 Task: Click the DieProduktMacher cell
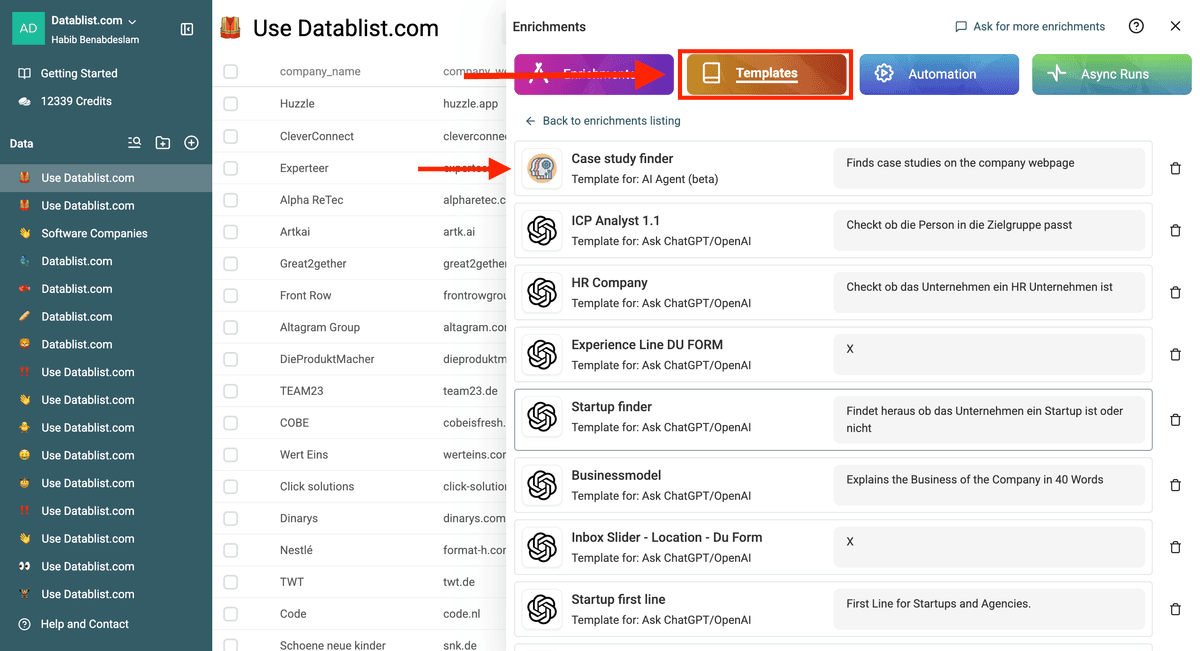[327, 359]
